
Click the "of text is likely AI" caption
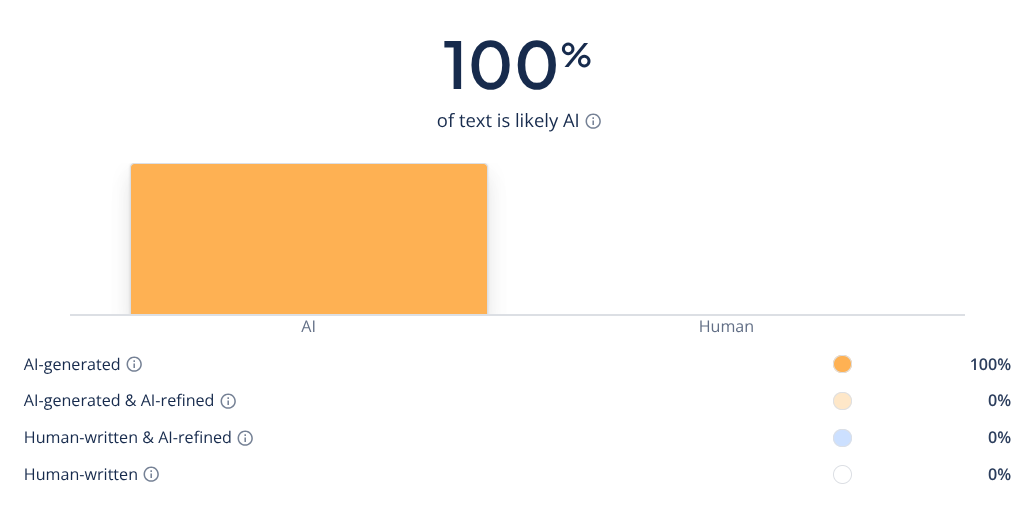coord(508,121)
